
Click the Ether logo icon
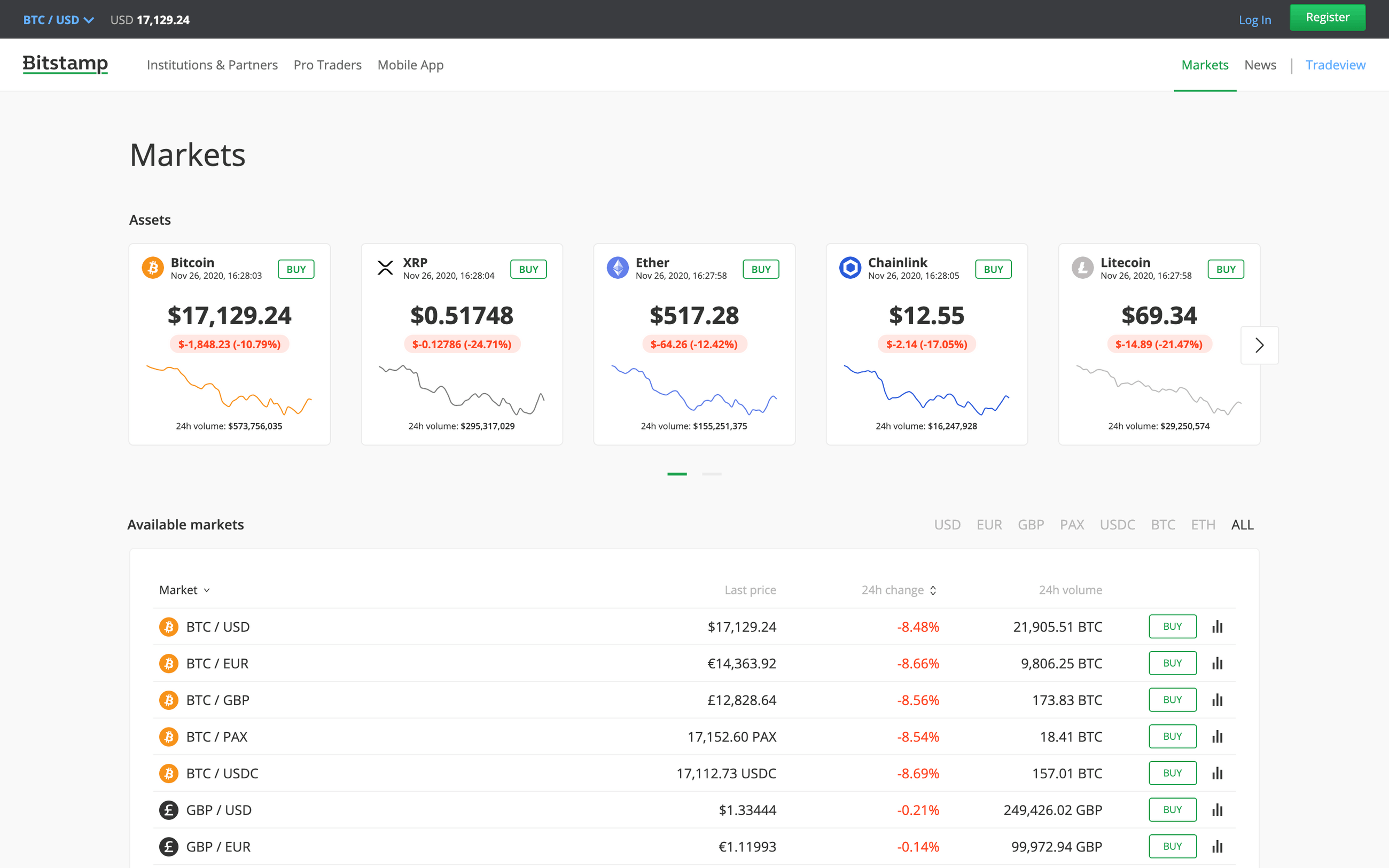tap(618, 268)
